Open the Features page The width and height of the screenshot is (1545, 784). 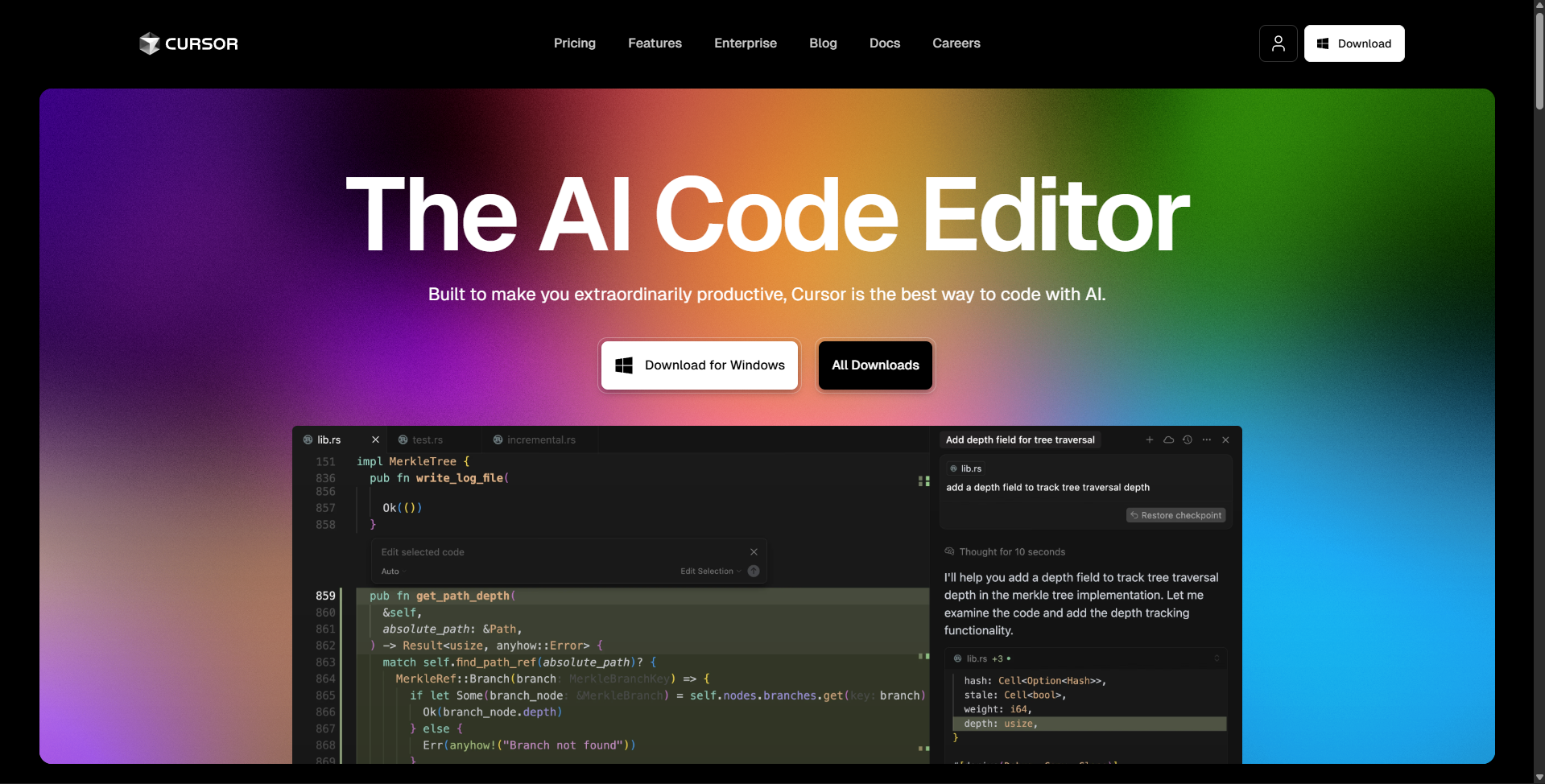(x=655, y=43)
